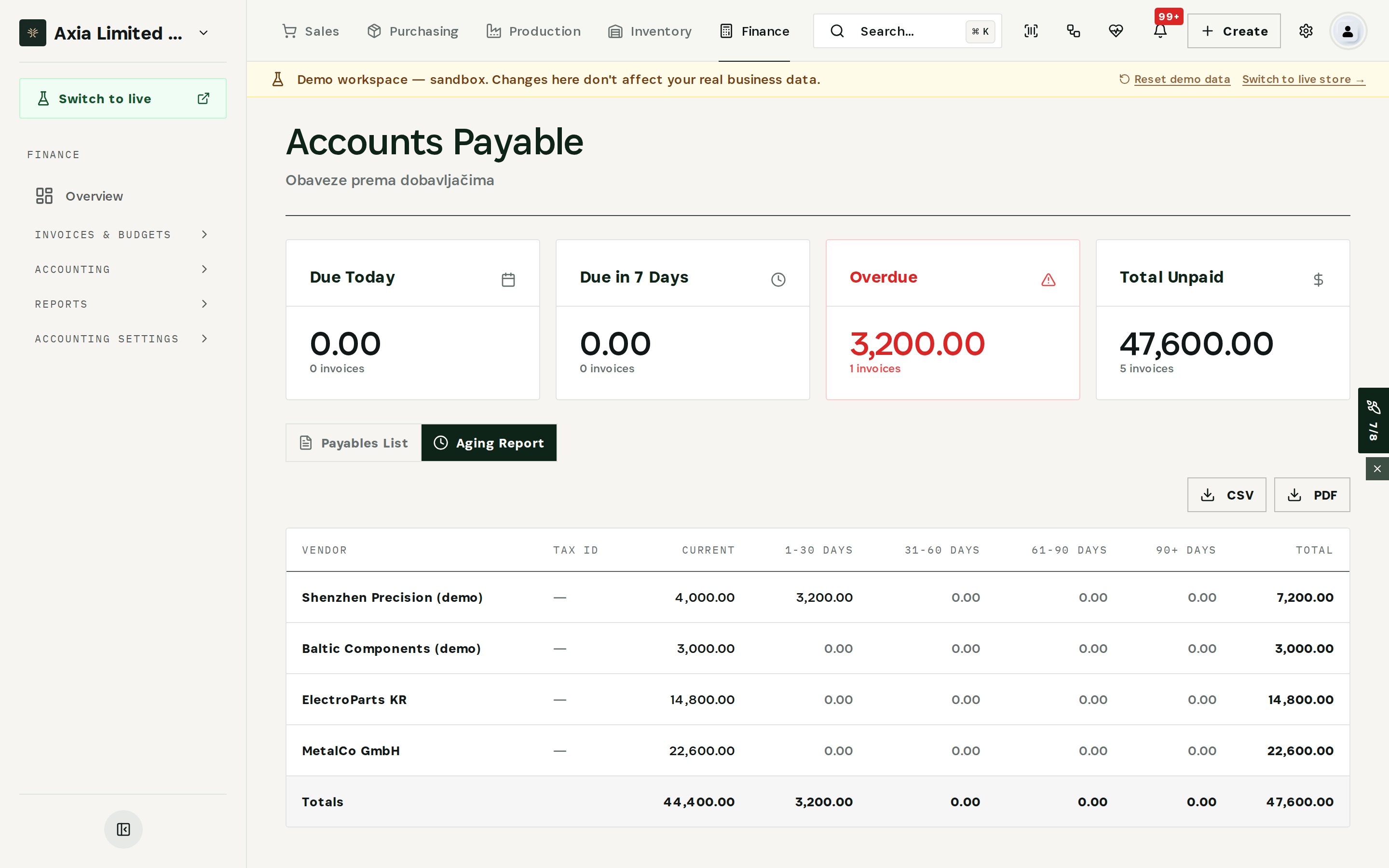This screenshot has height=868, width=1389.
Task: Click the Overdue 3,200.00 amount
Action: point(917,344)
